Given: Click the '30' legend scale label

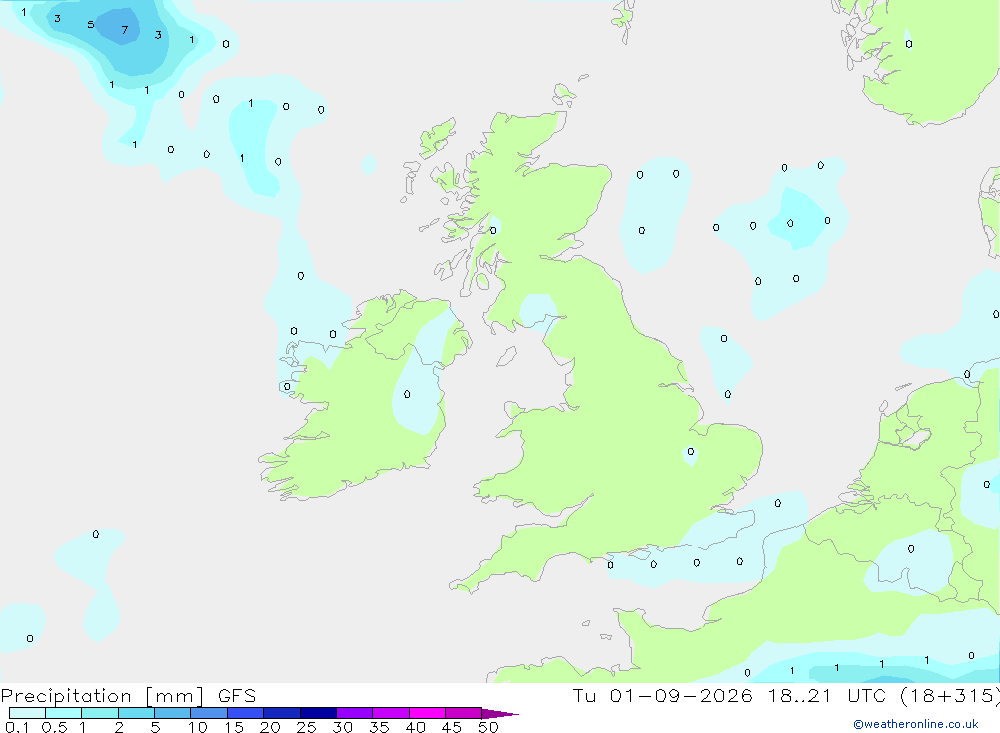Looking at the screenshot, I should 343,727.
